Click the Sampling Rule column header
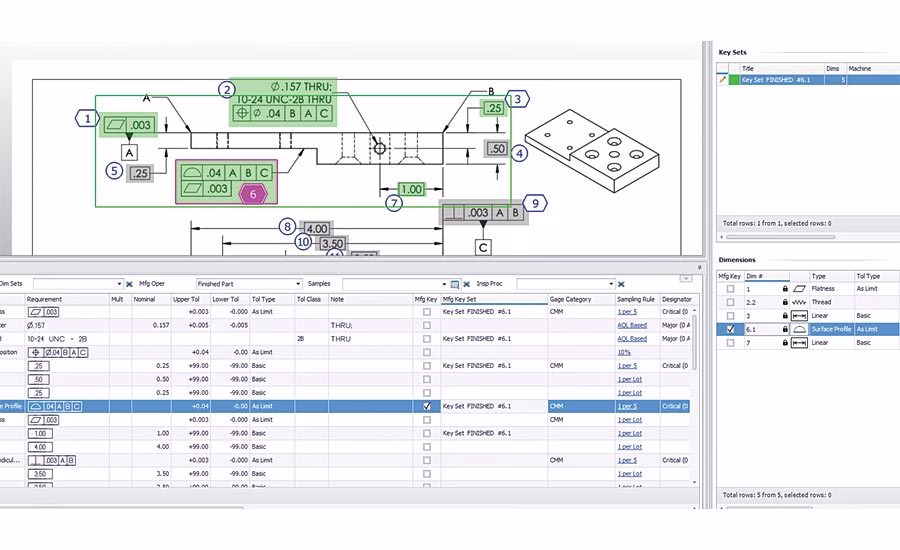Viewport: 900px width, 550px height. click(636, 299)
